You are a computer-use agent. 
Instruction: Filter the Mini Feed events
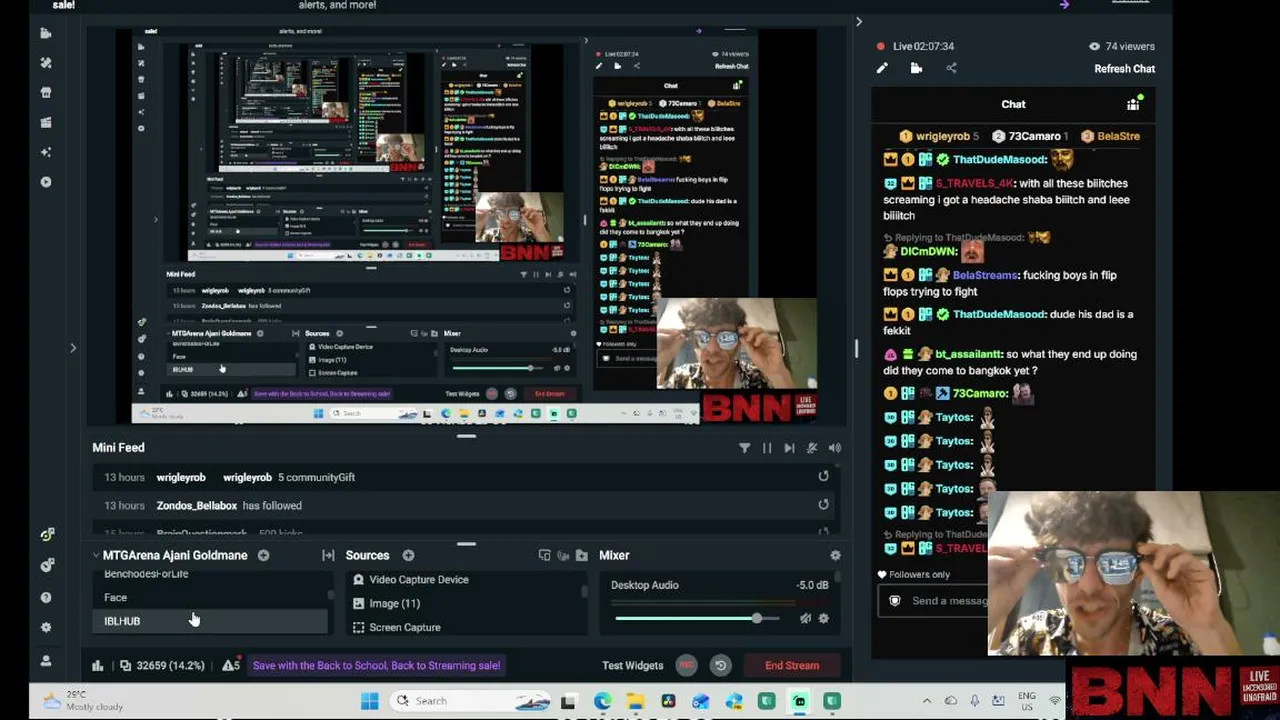click(x=744, y=448)
